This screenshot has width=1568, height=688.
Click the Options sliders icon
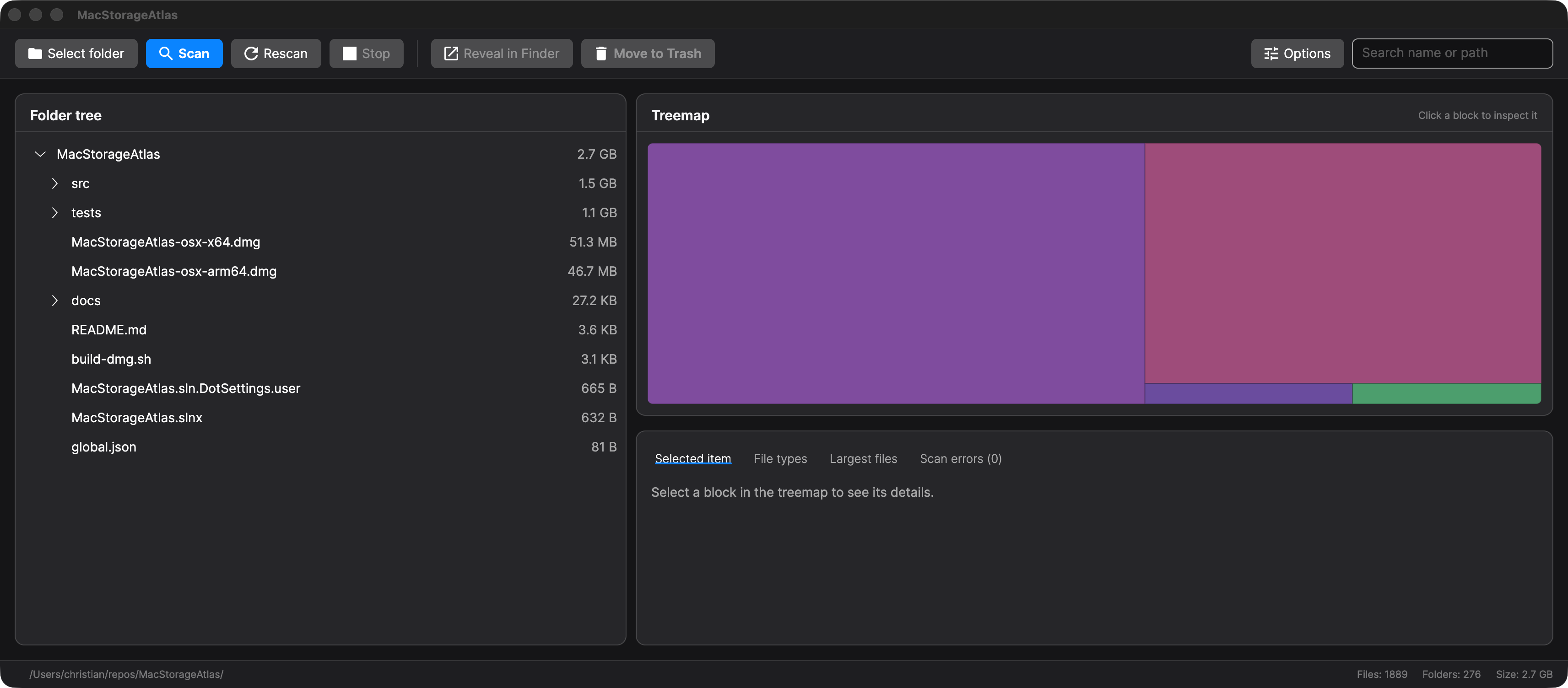1271,54
